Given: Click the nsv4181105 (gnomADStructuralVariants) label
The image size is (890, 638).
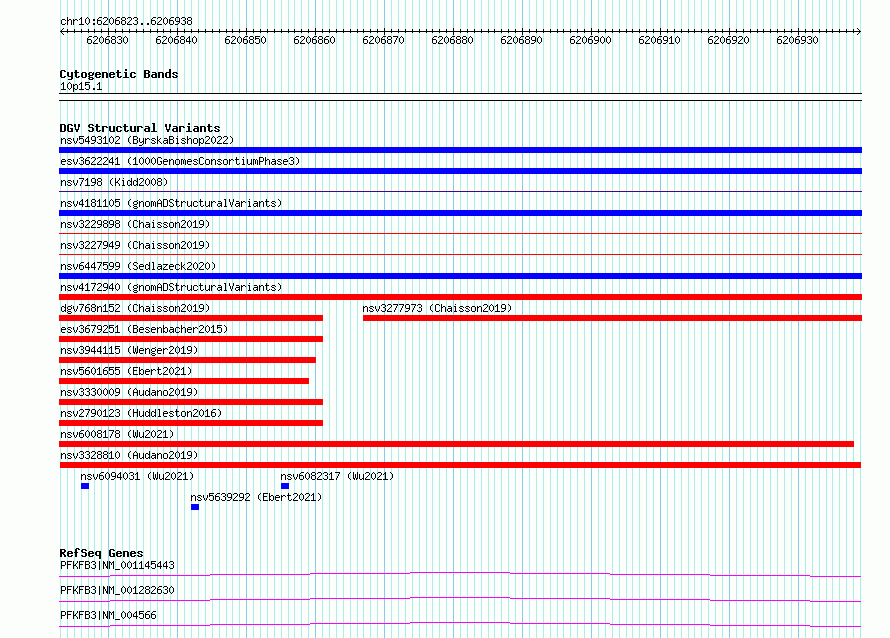Looking at the screenshot, I should 171,203.
